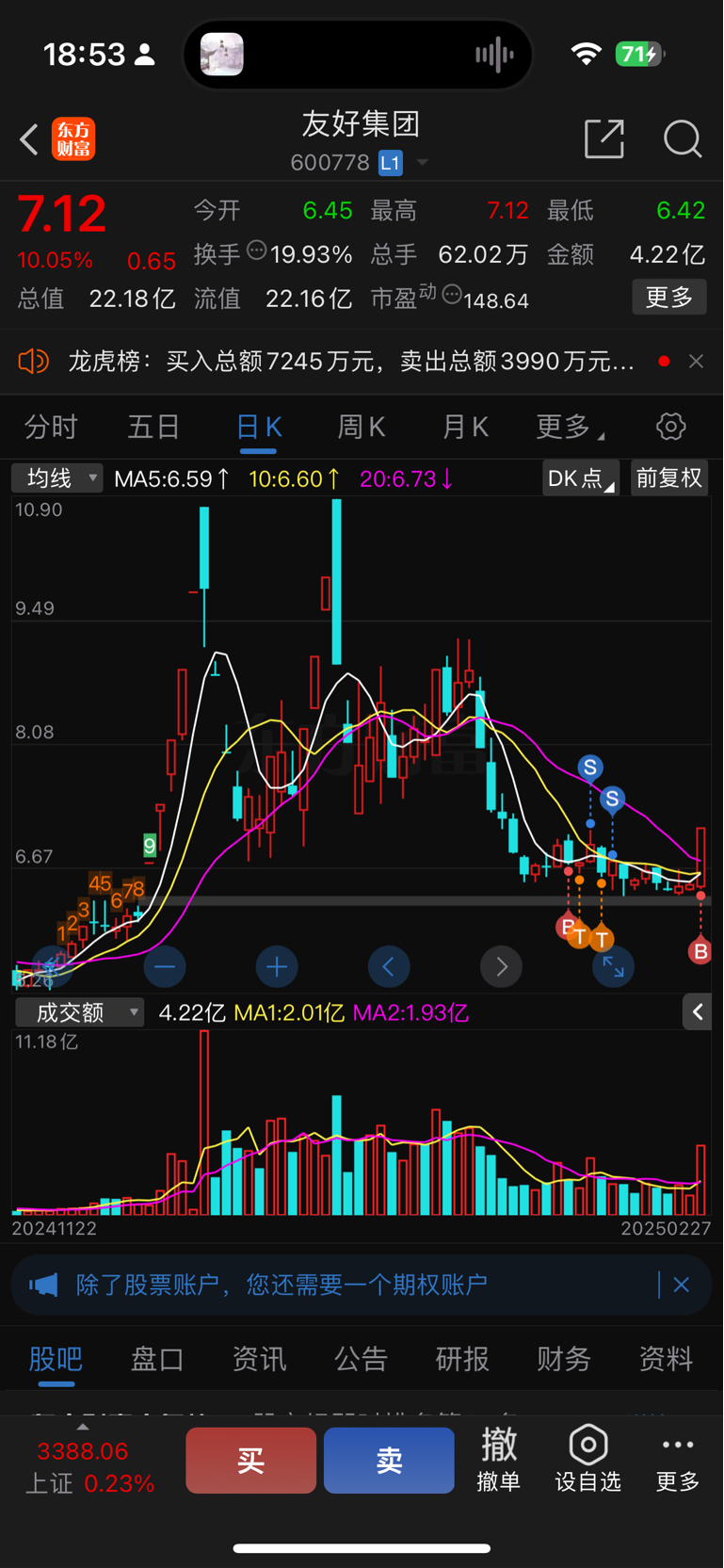This screenshot has width=724, height=1568.
Task: Move chart to later dates
Action: [501, 966]
